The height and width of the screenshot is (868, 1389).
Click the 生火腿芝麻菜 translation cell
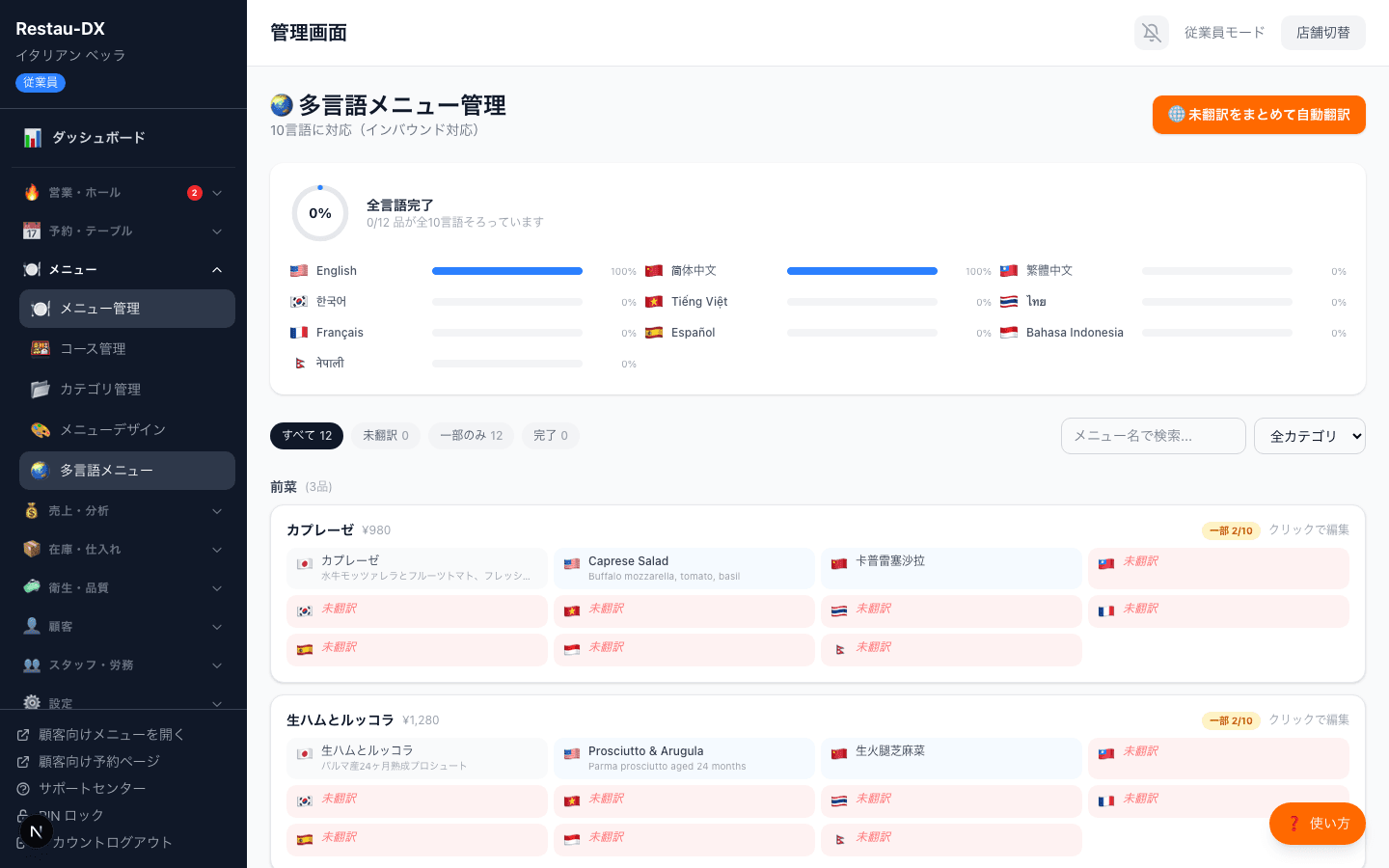[x=951, y=758]
